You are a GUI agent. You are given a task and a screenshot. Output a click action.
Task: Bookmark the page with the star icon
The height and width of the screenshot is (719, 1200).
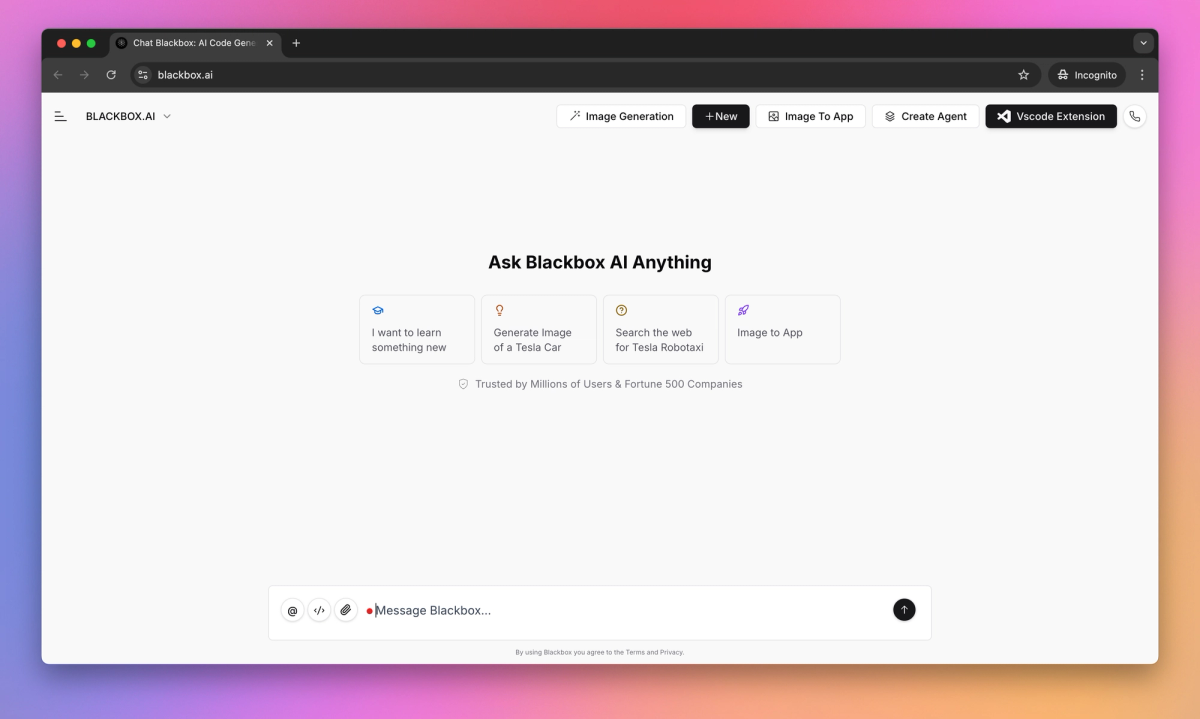tap(1023, 74)
